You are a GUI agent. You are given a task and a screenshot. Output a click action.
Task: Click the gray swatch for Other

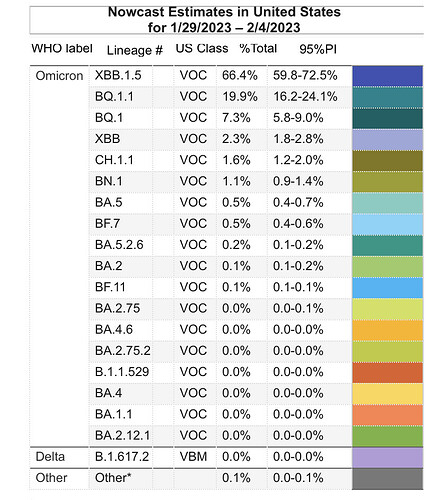tap(387, 479)
